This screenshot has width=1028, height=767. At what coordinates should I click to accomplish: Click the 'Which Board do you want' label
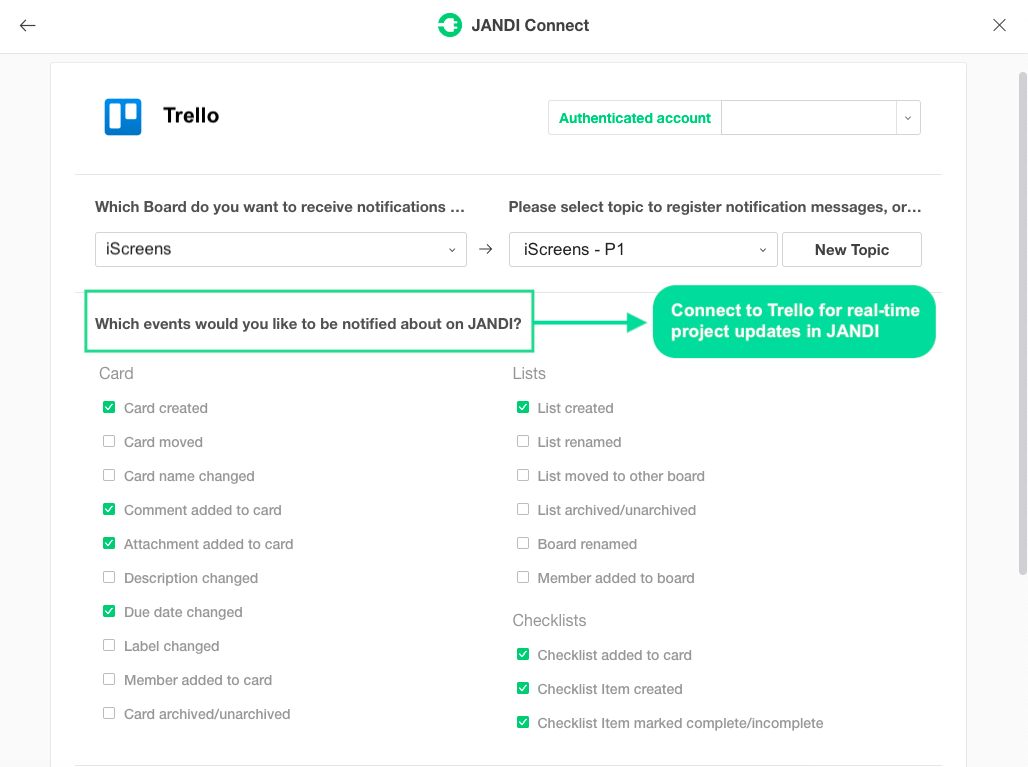[280, 207]
